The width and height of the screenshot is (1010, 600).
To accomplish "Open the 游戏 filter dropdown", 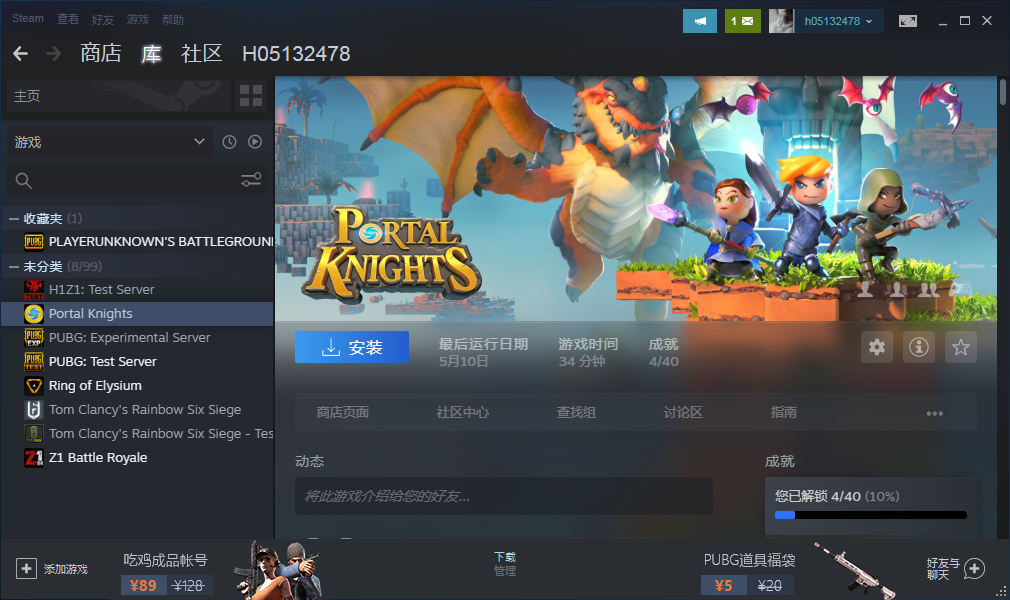I will pyautogui.click(x=110, y=142).
